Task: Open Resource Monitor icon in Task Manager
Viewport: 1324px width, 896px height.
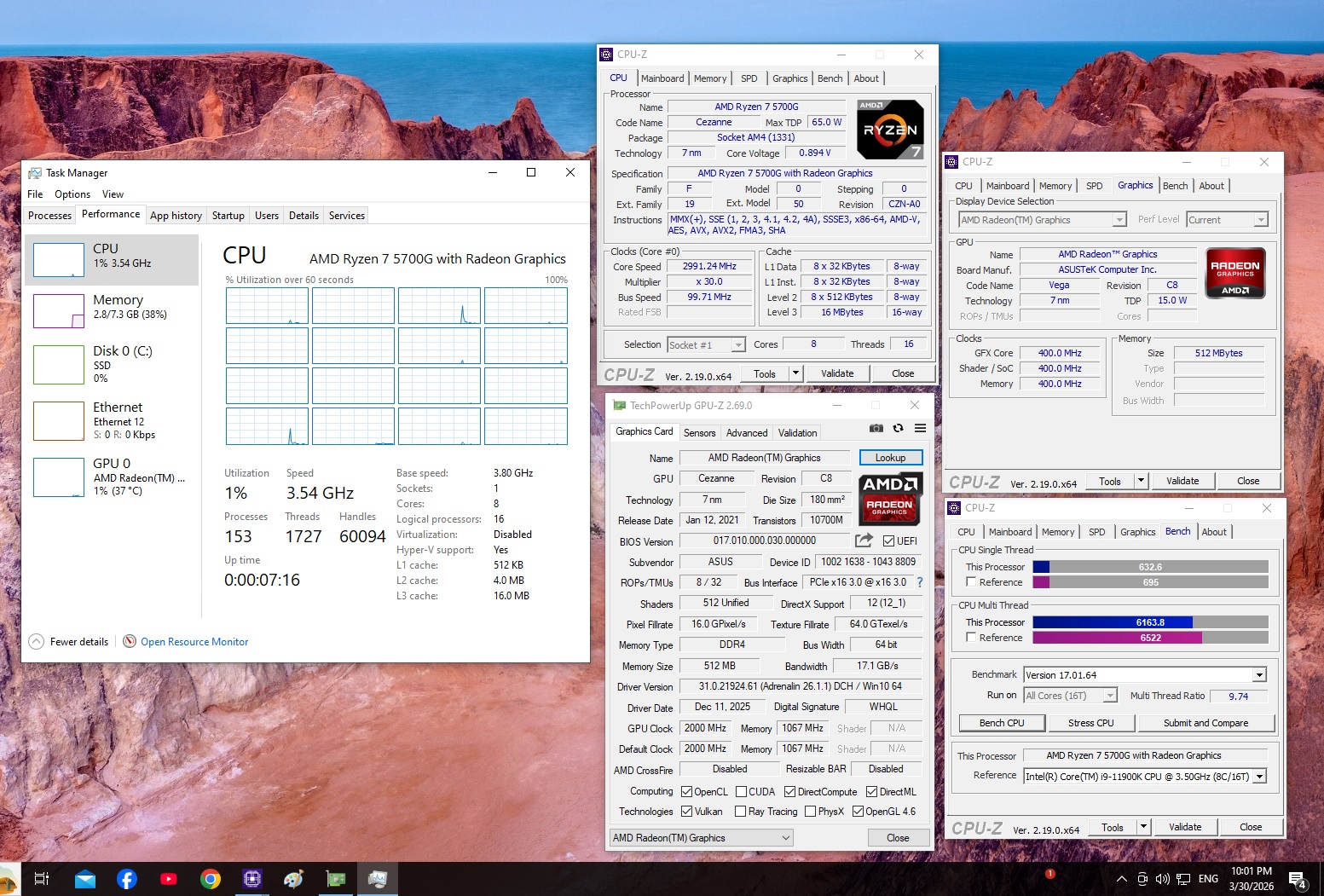Action: [130, 641]
